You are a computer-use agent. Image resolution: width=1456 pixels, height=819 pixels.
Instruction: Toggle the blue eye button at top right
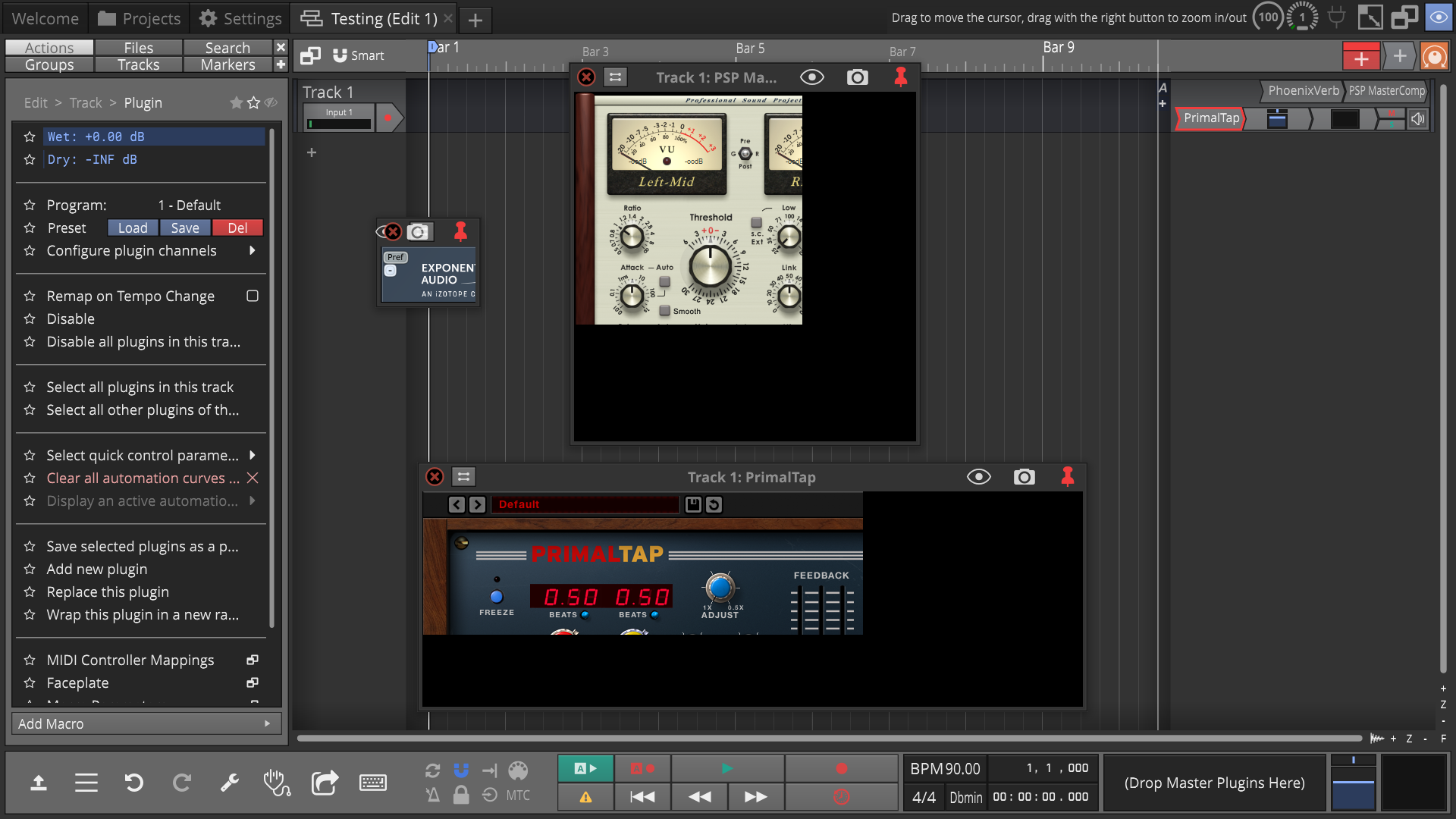pyautogui.click(x=1439, y=17)
